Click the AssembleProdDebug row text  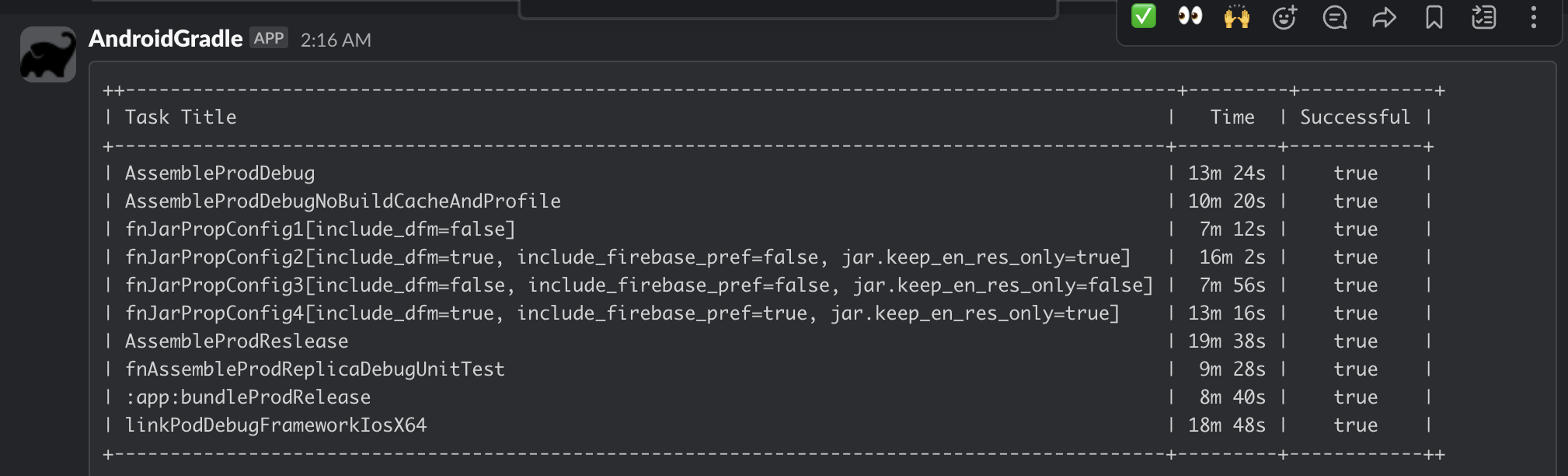click(x=220, y=173)
